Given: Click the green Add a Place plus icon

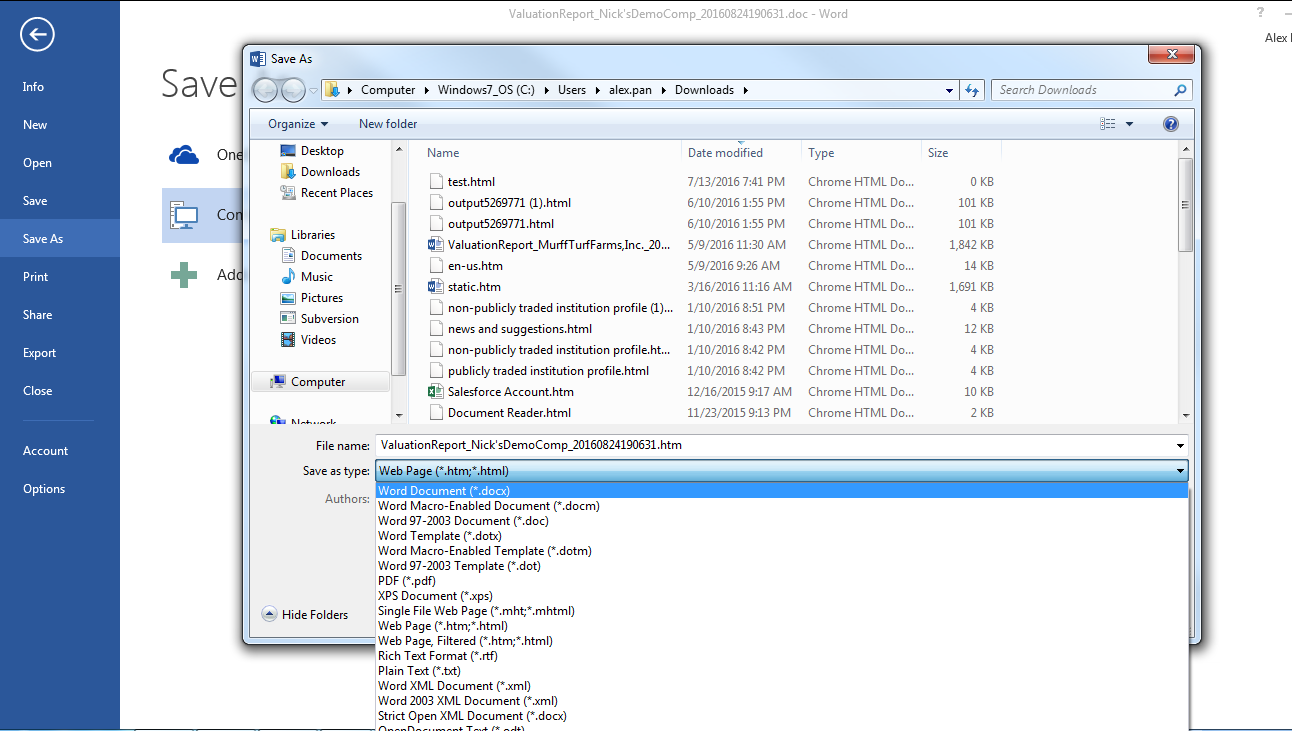Looking at the screenshot, I should [184, 275].
